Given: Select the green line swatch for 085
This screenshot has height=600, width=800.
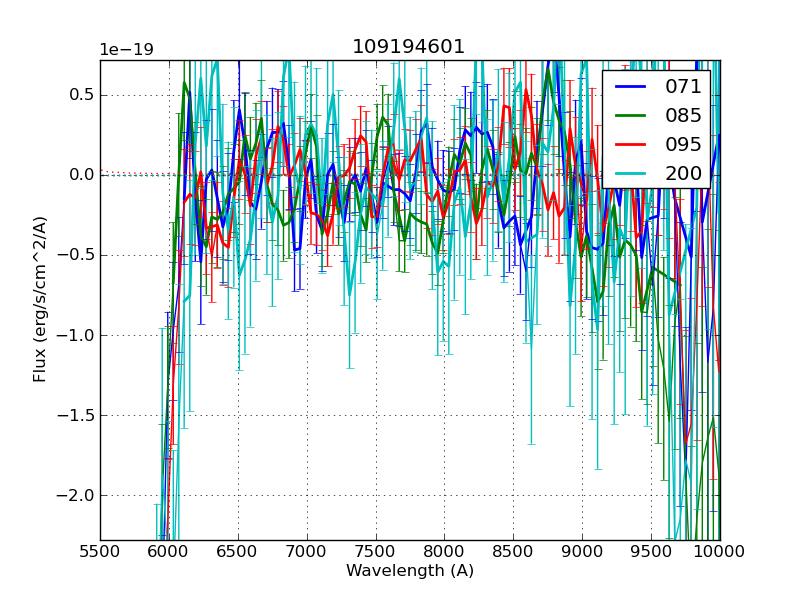Looking at the screenshot, I should tap(630, 115).
